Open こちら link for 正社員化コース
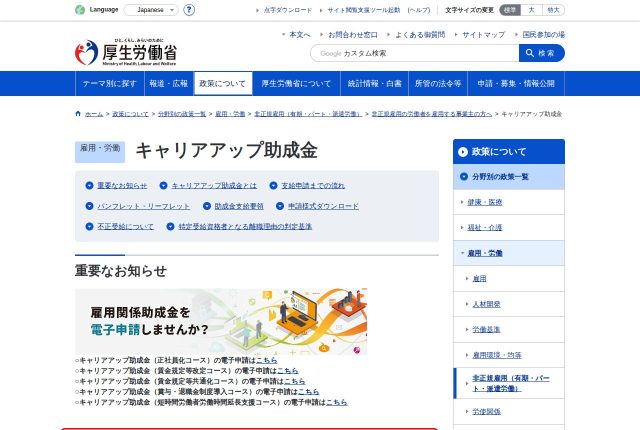The image size is (640, 430). coord(267,360)
